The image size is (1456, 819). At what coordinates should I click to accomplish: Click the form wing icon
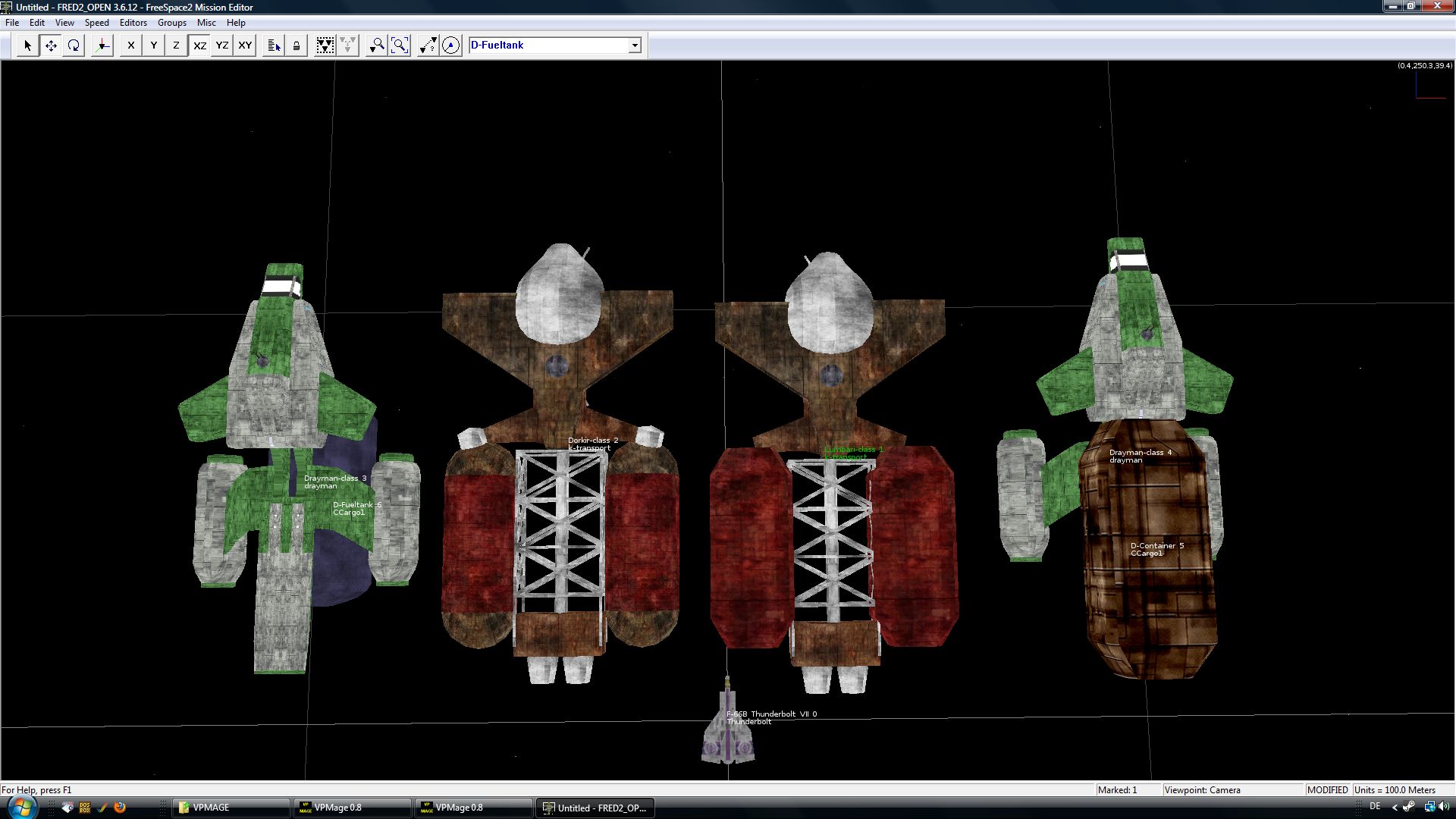(325, 45)
